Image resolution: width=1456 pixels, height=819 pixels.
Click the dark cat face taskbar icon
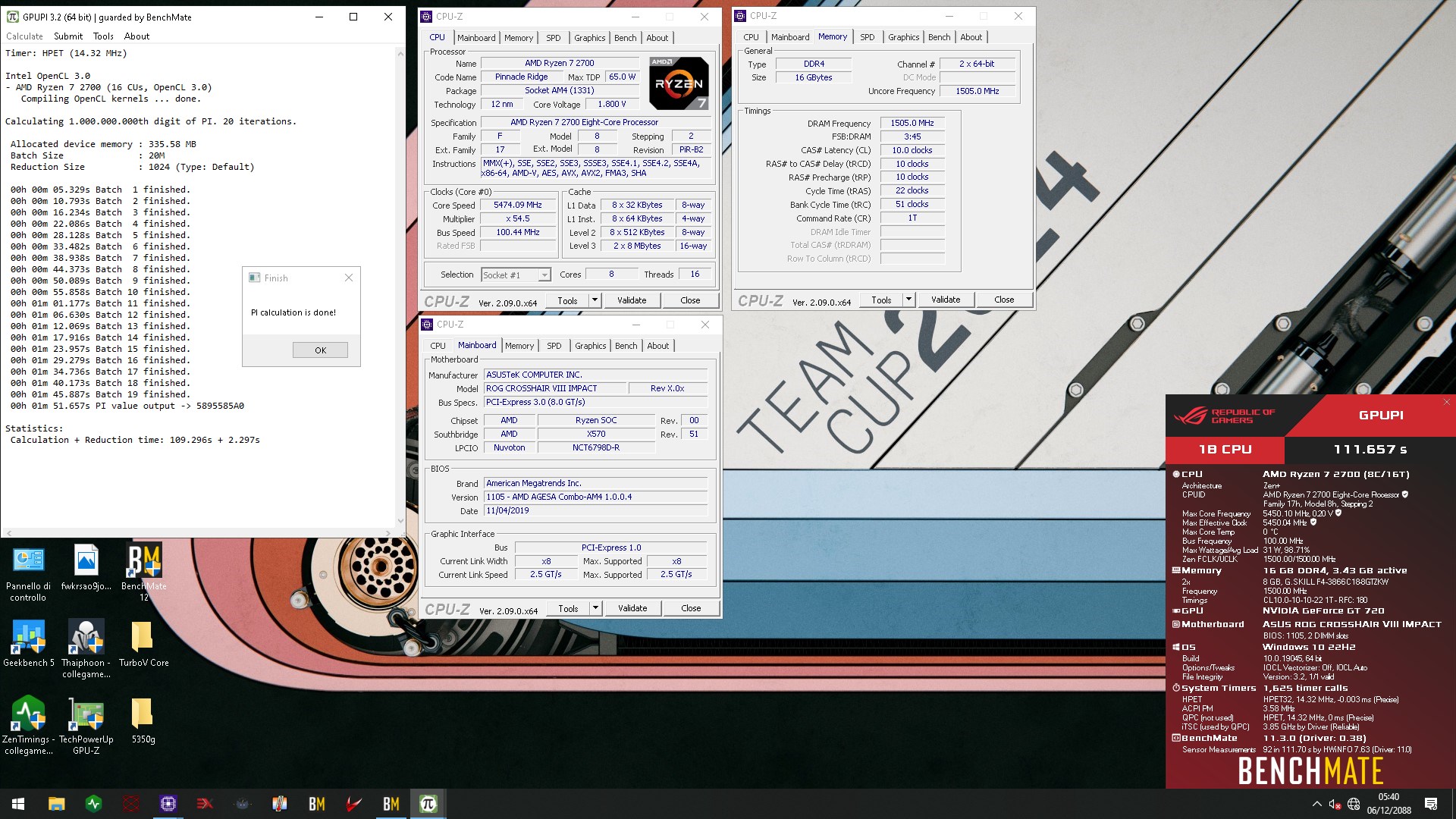tap(242, 804)
